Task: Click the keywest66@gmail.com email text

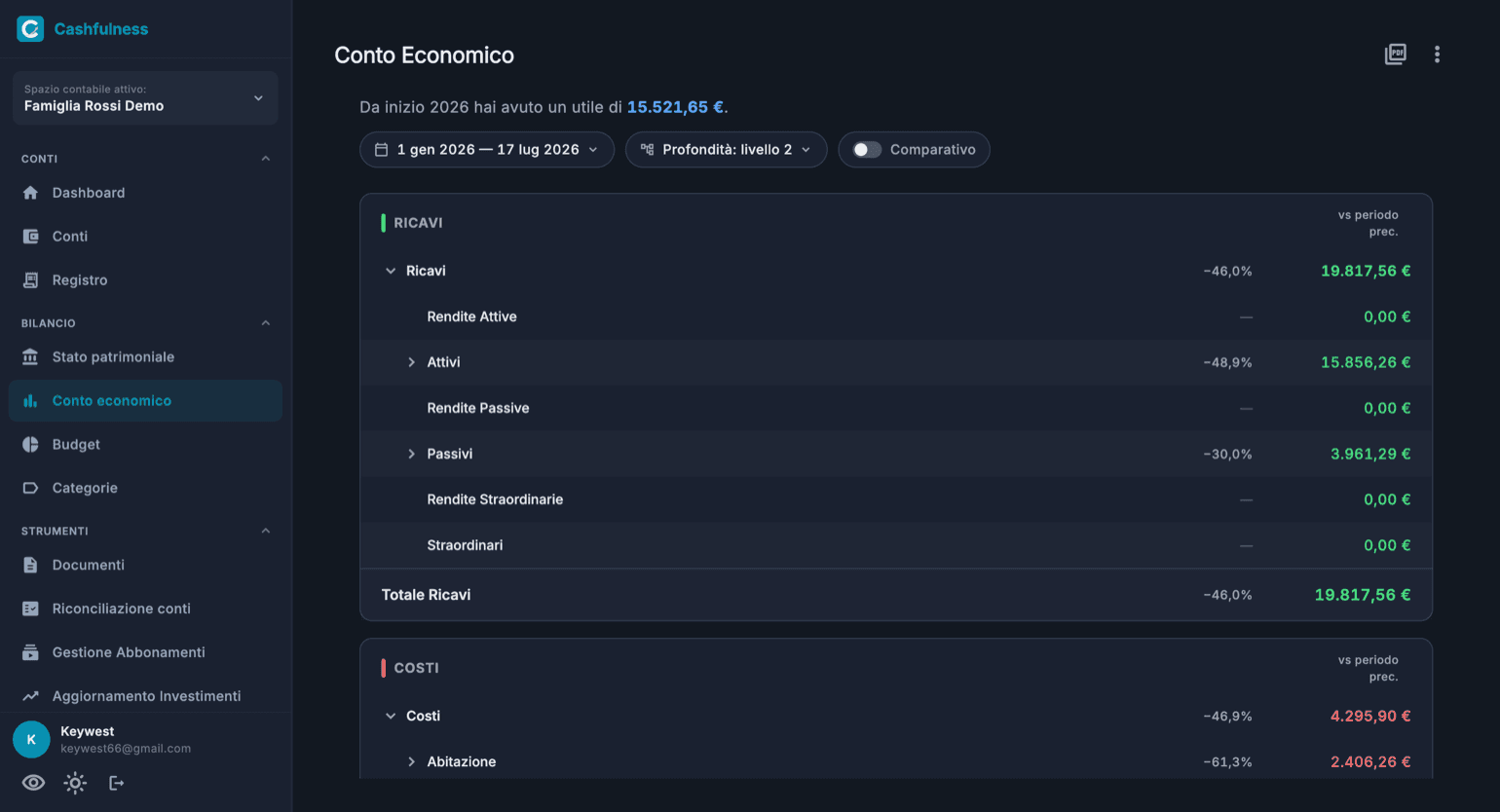Action: 126,750
